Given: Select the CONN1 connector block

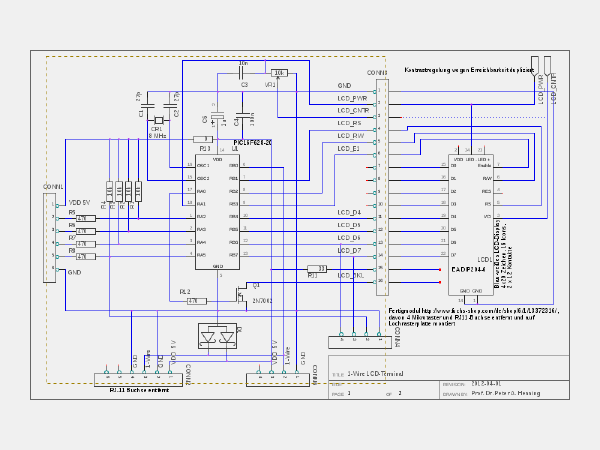Looking at the screenshot, I should click(x=49, y=238).
